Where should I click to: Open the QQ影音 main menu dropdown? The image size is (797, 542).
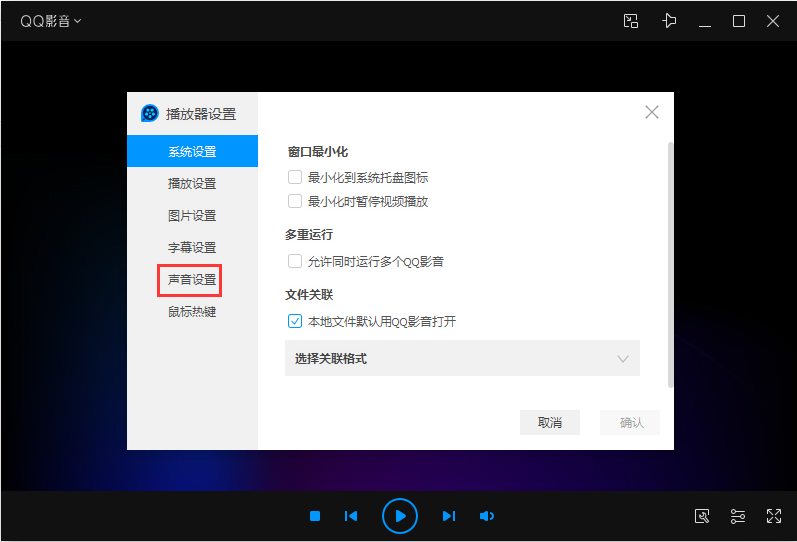tap(50, 21)
